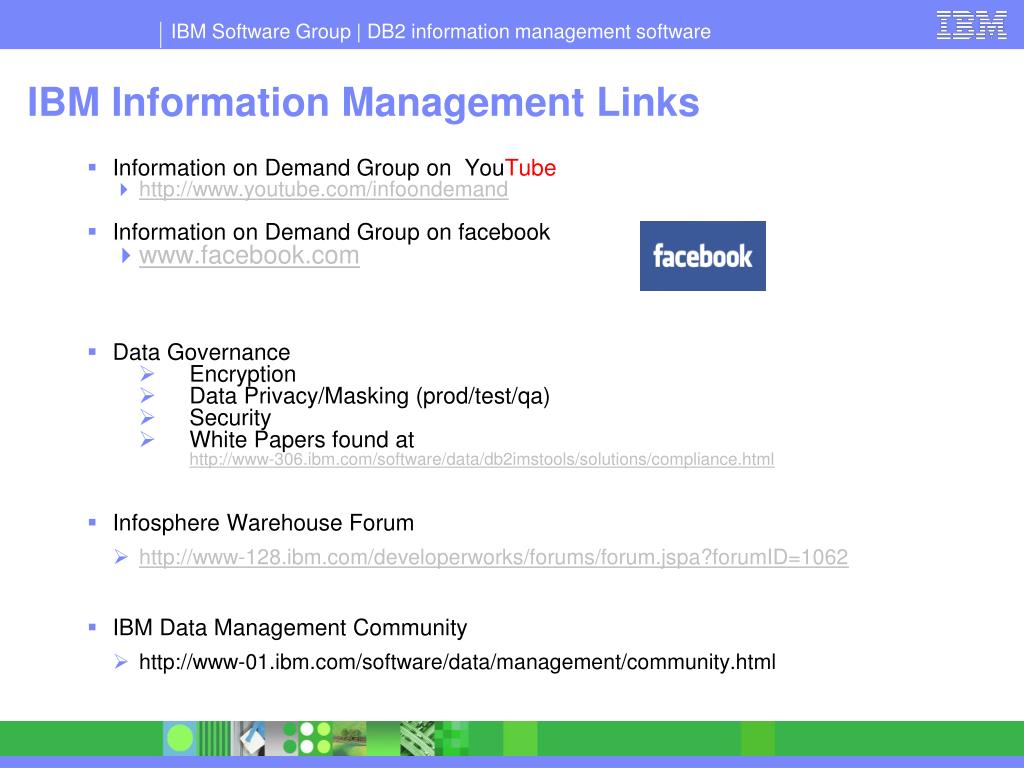
Task: Click Data Privacy/Masking (prod/test/qa) text
Action: 370,396
